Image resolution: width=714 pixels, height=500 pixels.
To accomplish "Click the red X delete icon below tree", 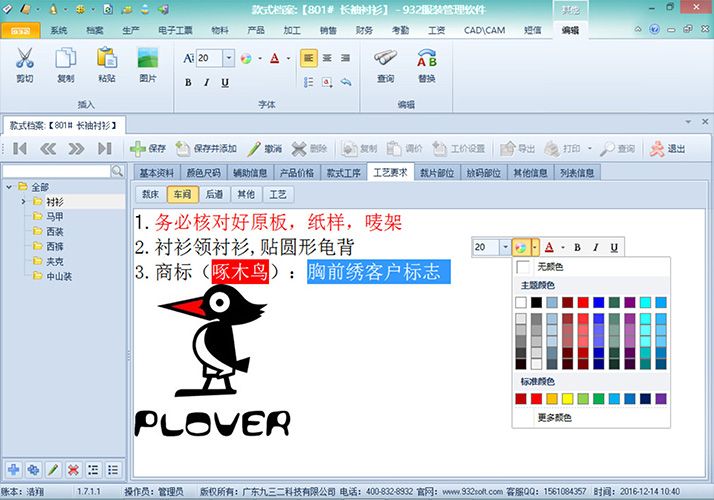I will (x=73, y=469).
